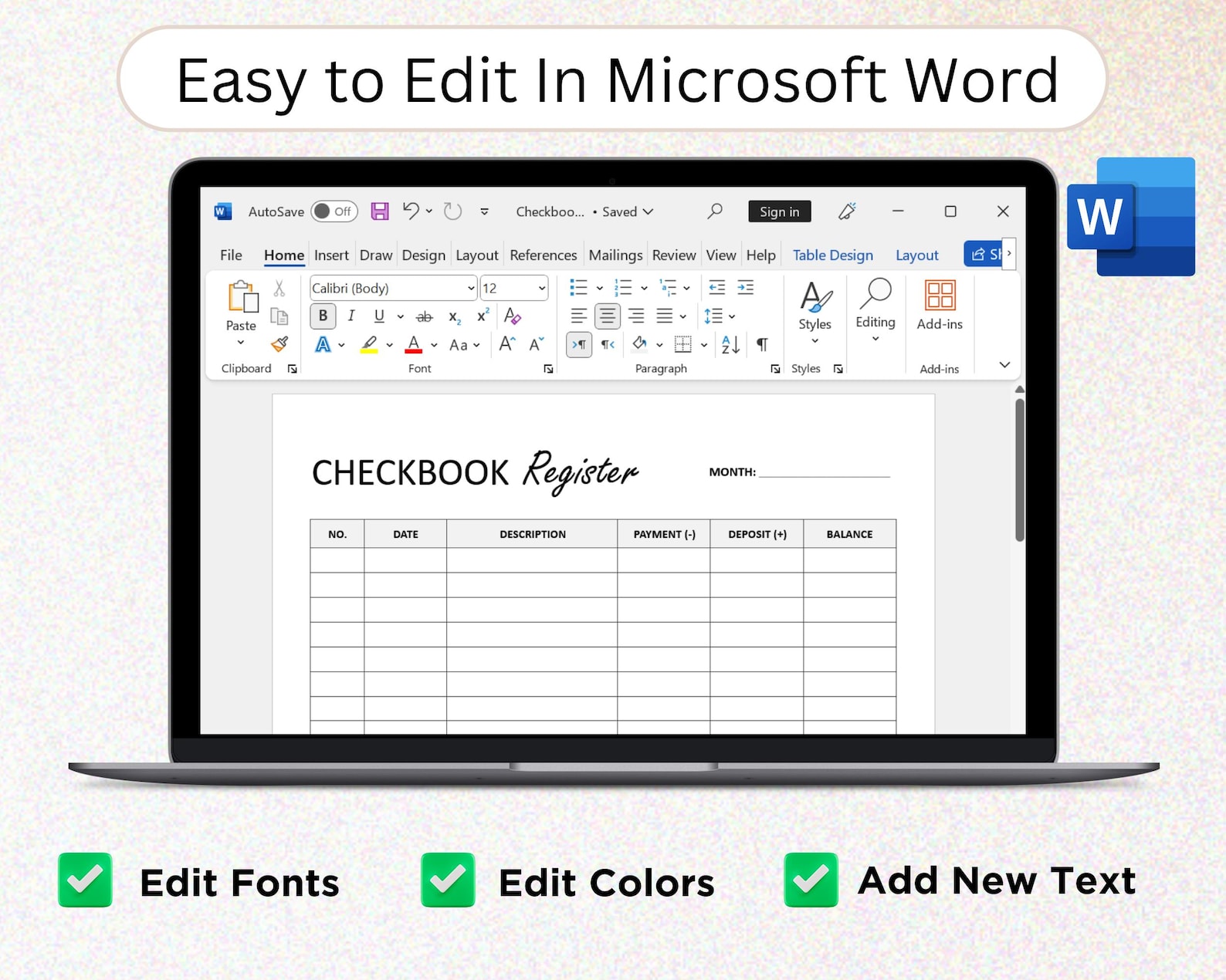Increase font size with grow icon
Image resolution: width=1226 pixels, height=980 pixels.
pos(507,344)
